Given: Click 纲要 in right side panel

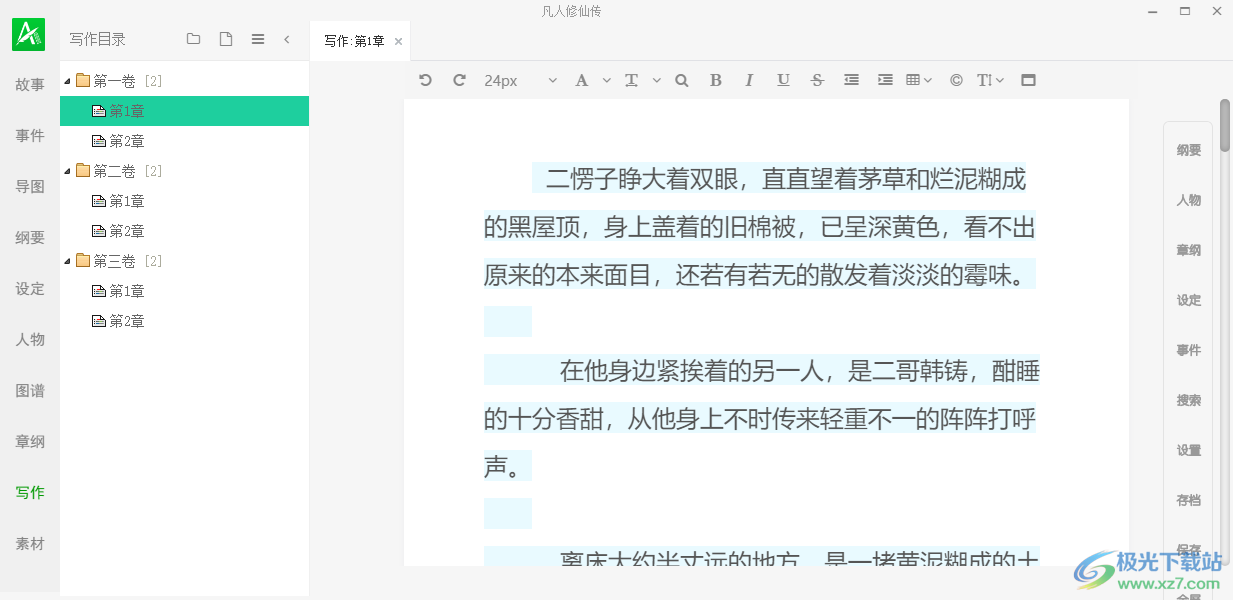Looking at the screenshot, I should coord(1188,150).
